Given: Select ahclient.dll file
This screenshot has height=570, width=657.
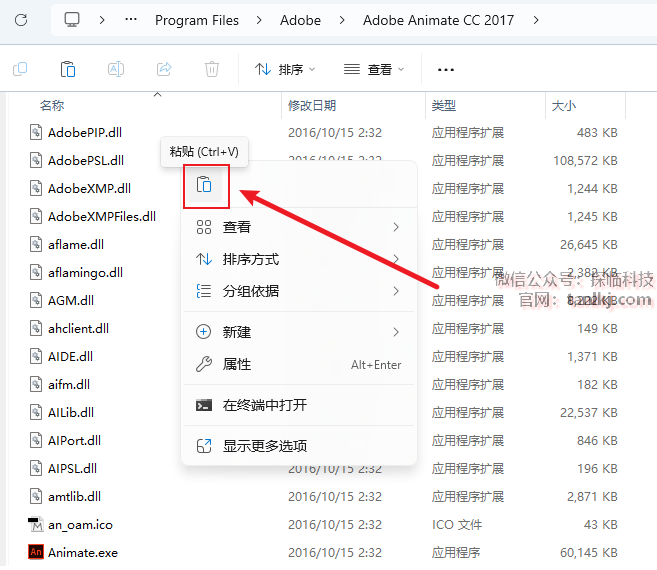Looking at the screenshot, I should (78, 329).
